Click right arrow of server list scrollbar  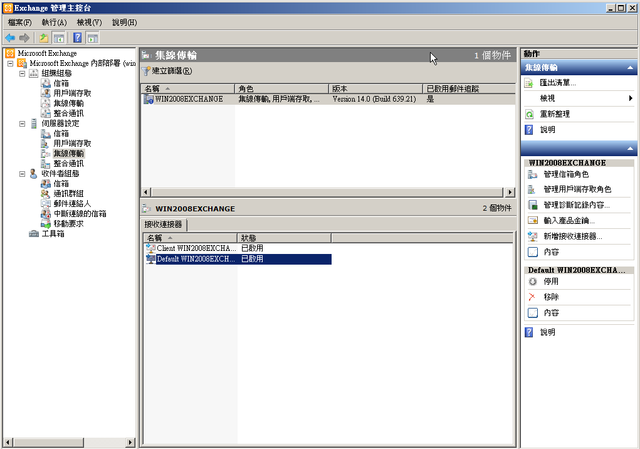click(x=510, y=192)
